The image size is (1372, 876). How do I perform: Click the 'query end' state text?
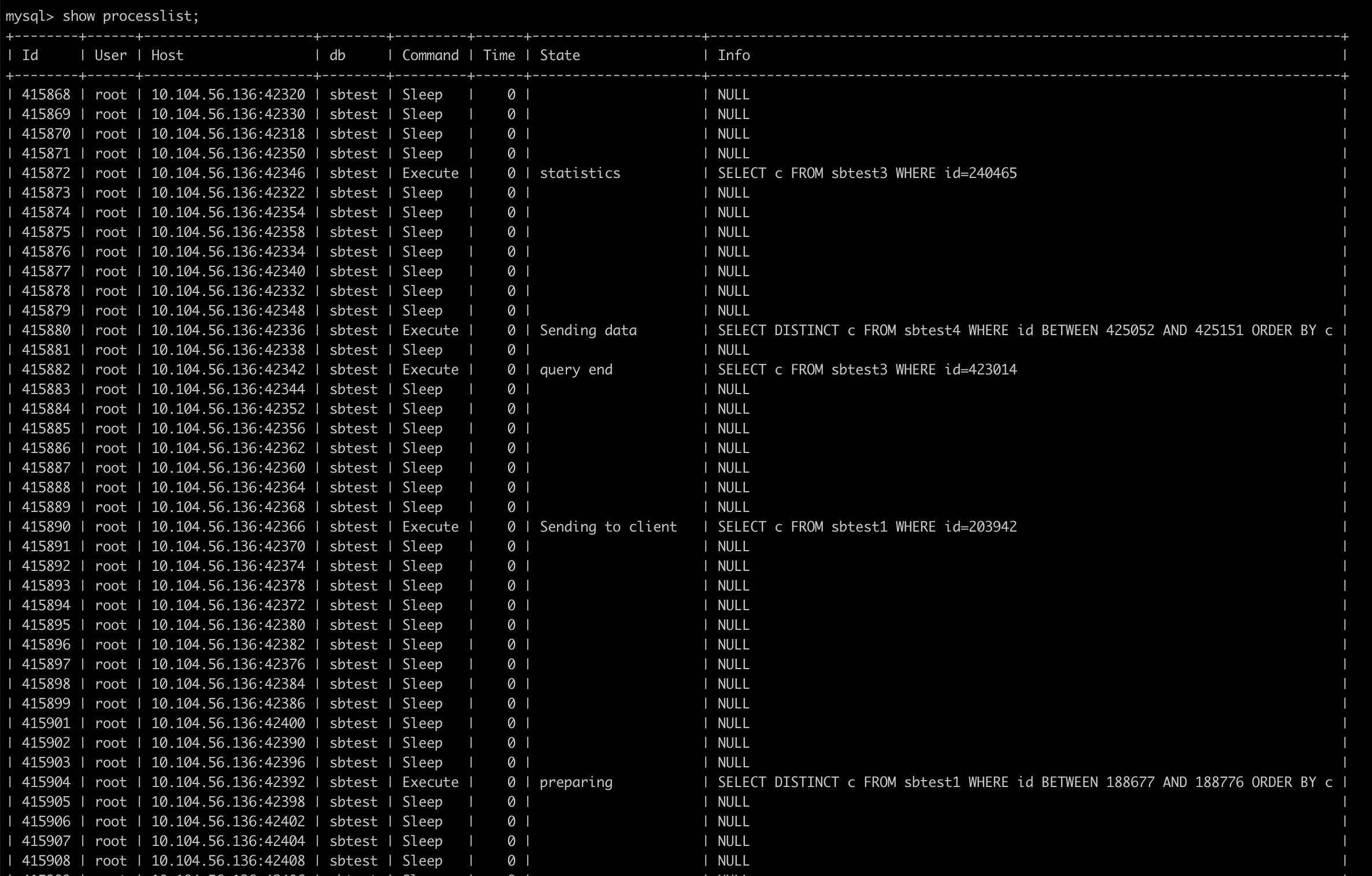tap(576, 370)
